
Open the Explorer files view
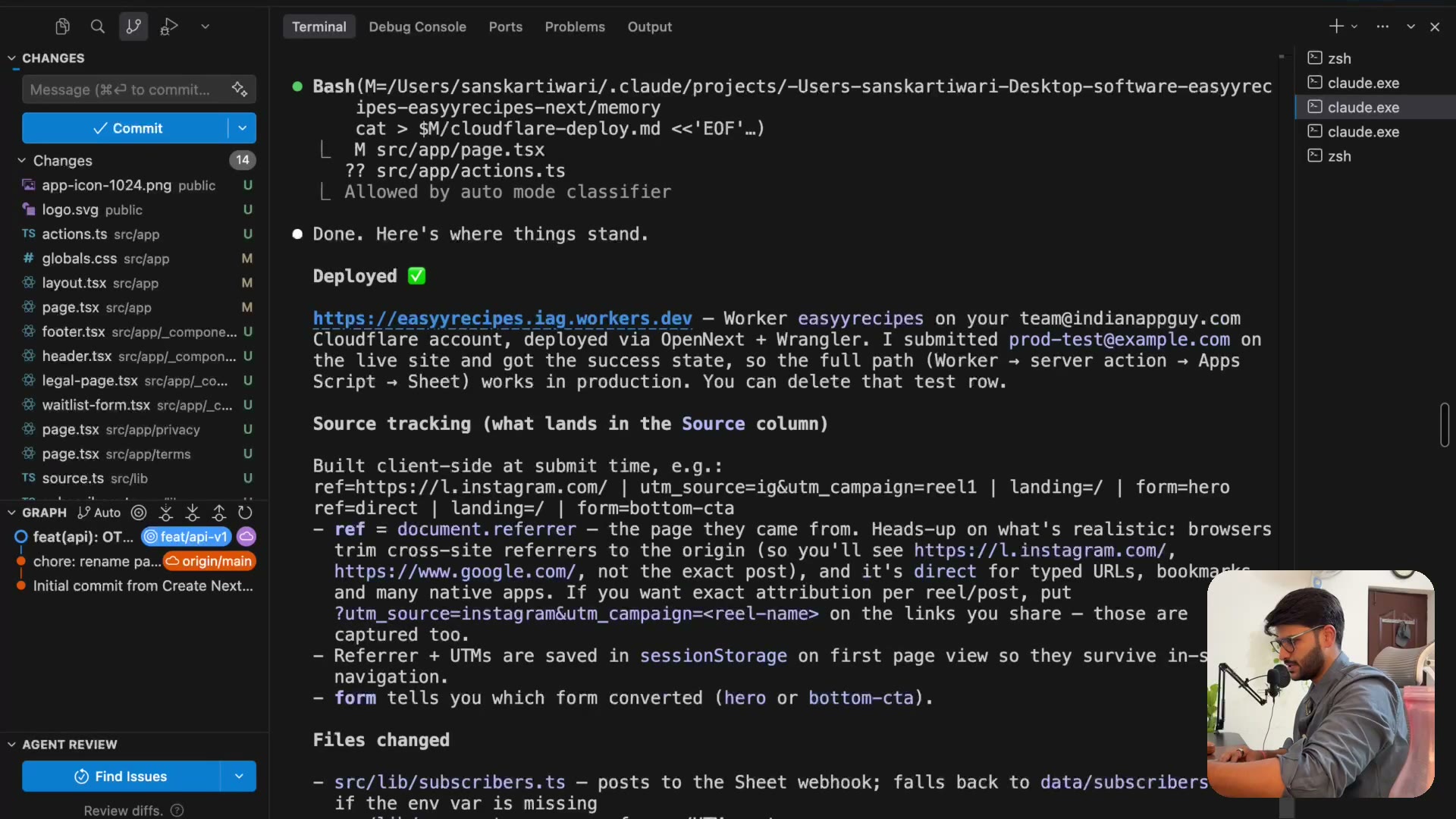coord(63,27)
